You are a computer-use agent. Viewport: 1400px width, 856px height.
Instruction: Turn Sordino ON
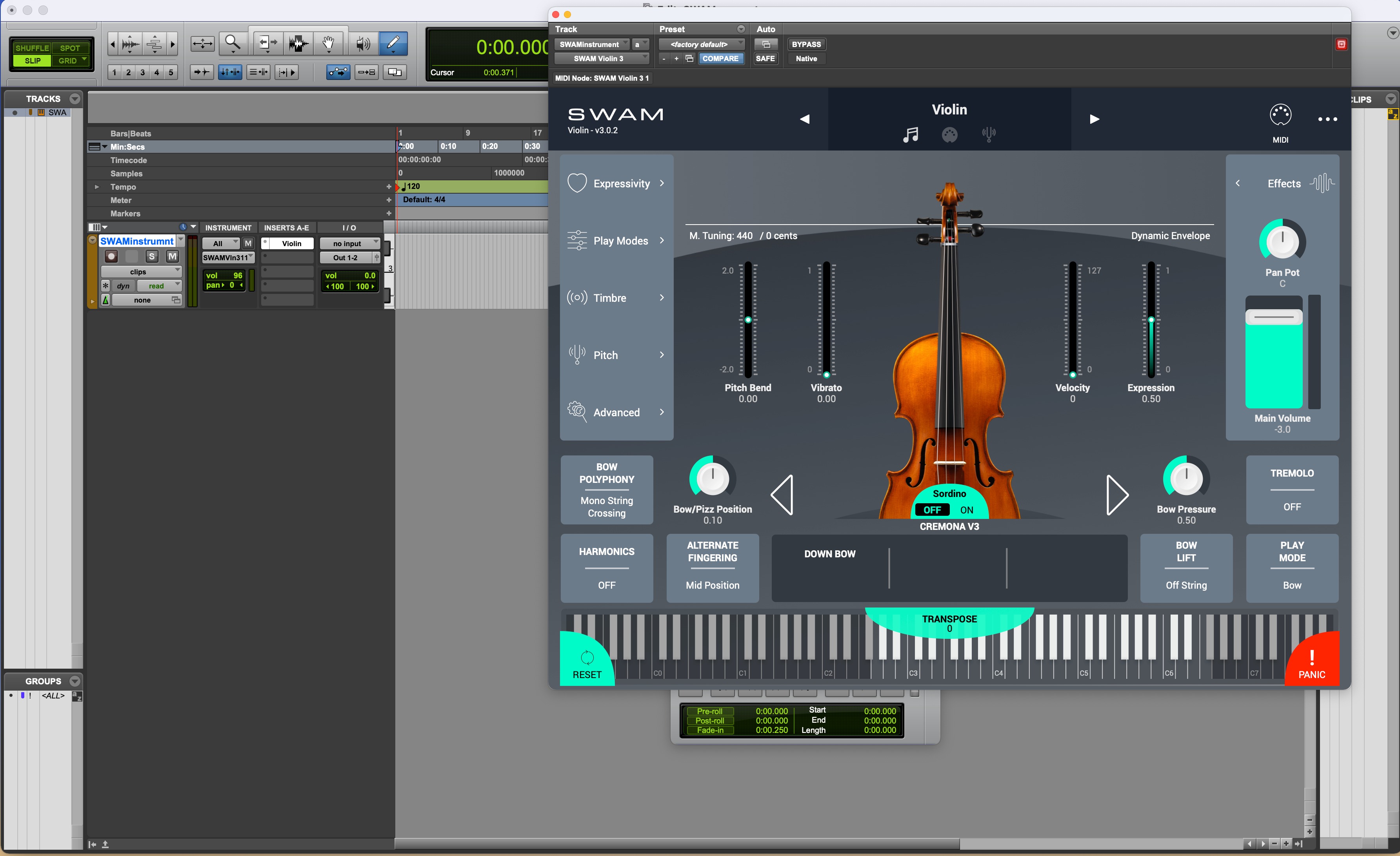[x=967, y=510]
